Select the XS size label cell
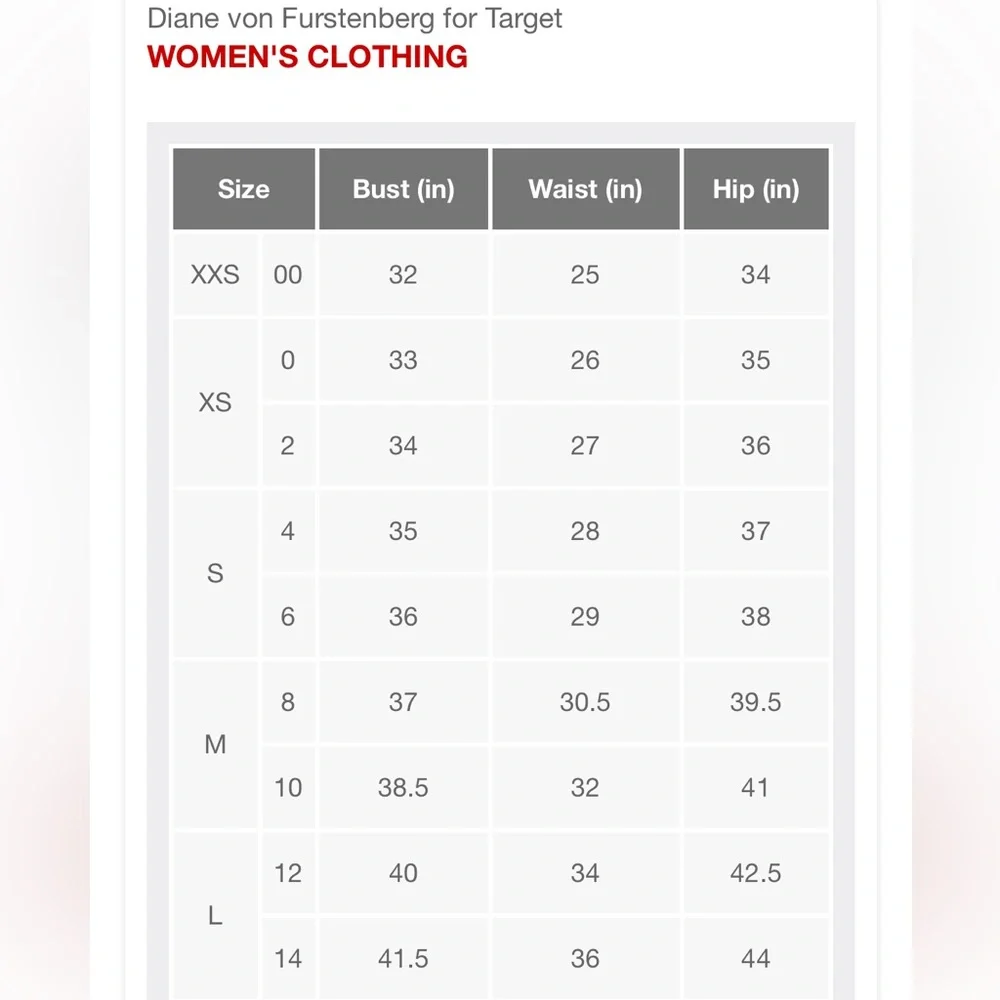 pos(216,402)
